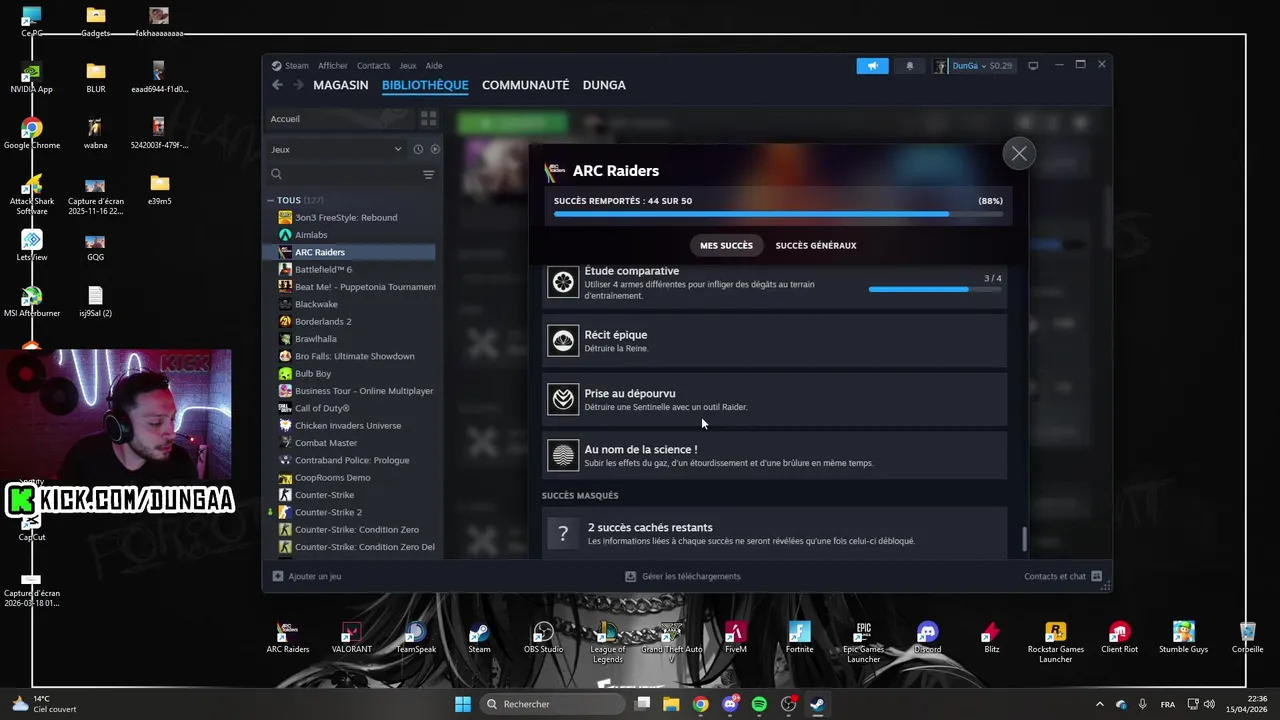Open the library advanced filter options icon

click(428, 174)
